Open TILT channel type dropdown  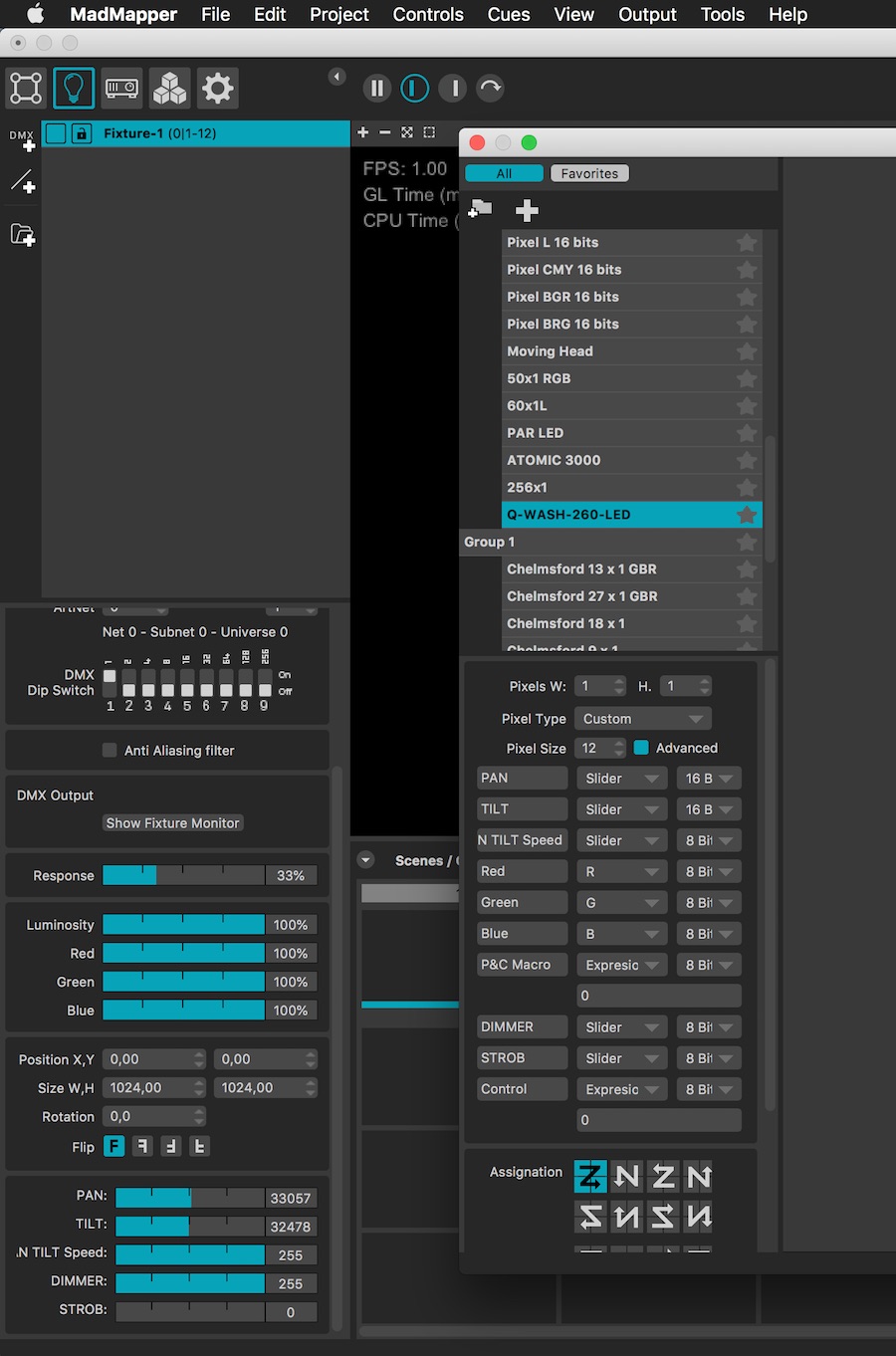point(622,809)
